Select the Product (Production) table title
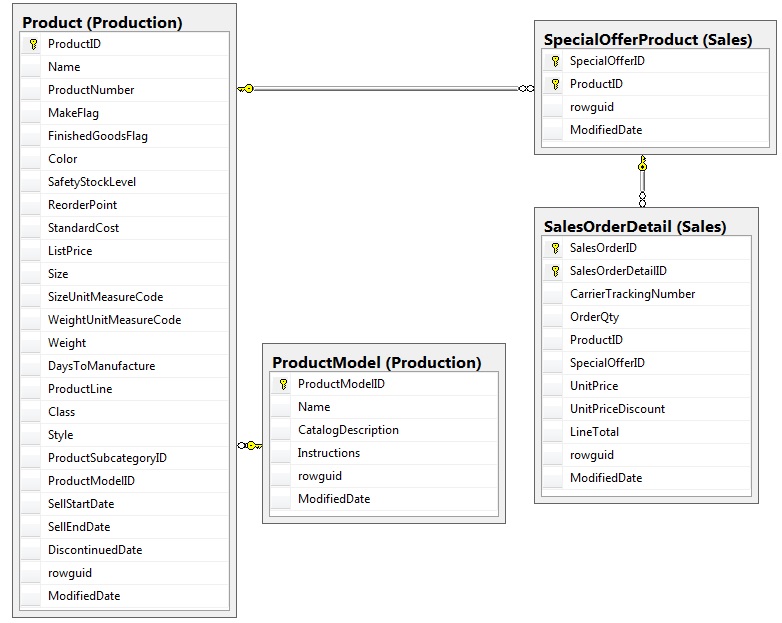This screenshot has height=623, width=782. coord(102,22)
